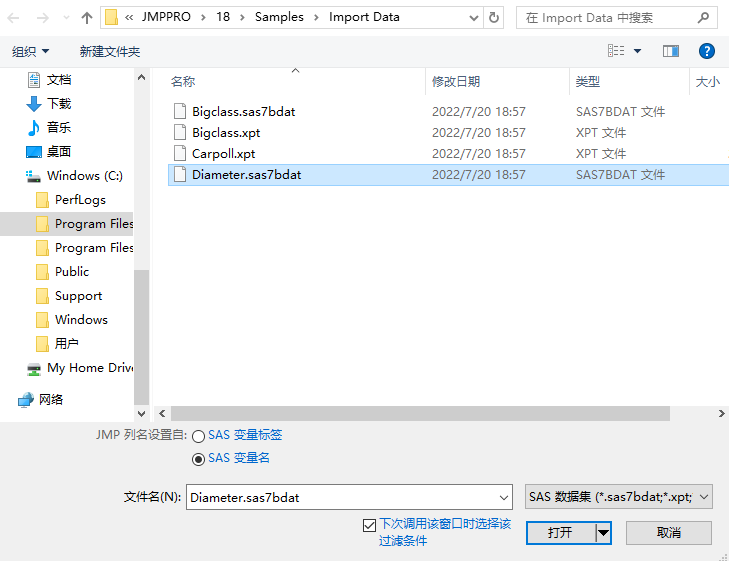Image resolution: width=729 pixels, height=561 pixels.
Task: Change the file view layout icon
Action: coord(616,51)
